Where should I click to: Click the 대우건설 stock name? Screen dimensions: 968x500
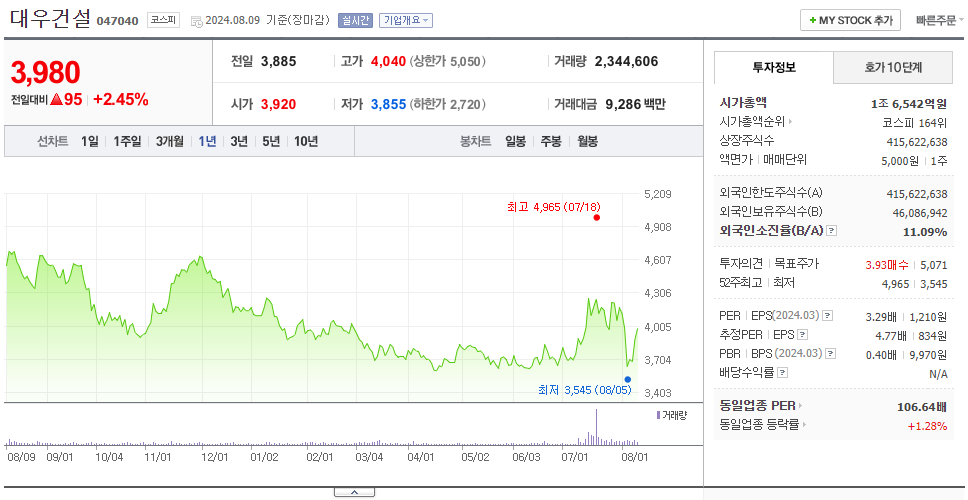click(51, 18)
